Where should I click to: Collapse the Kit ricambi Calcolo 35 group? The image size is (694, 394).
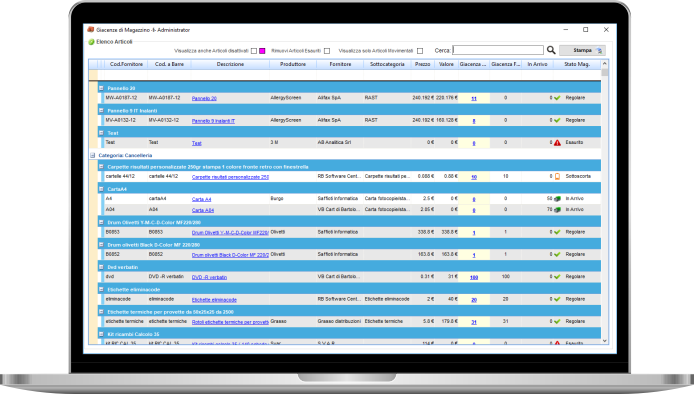click(x=101, y=334)
